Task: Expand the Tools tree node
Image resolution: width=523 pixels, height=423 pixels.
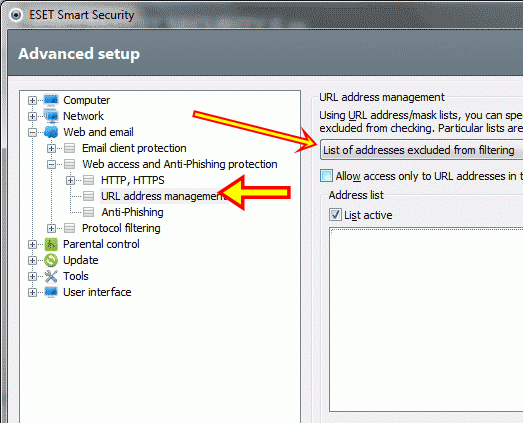Action: (x=32, y=276)
